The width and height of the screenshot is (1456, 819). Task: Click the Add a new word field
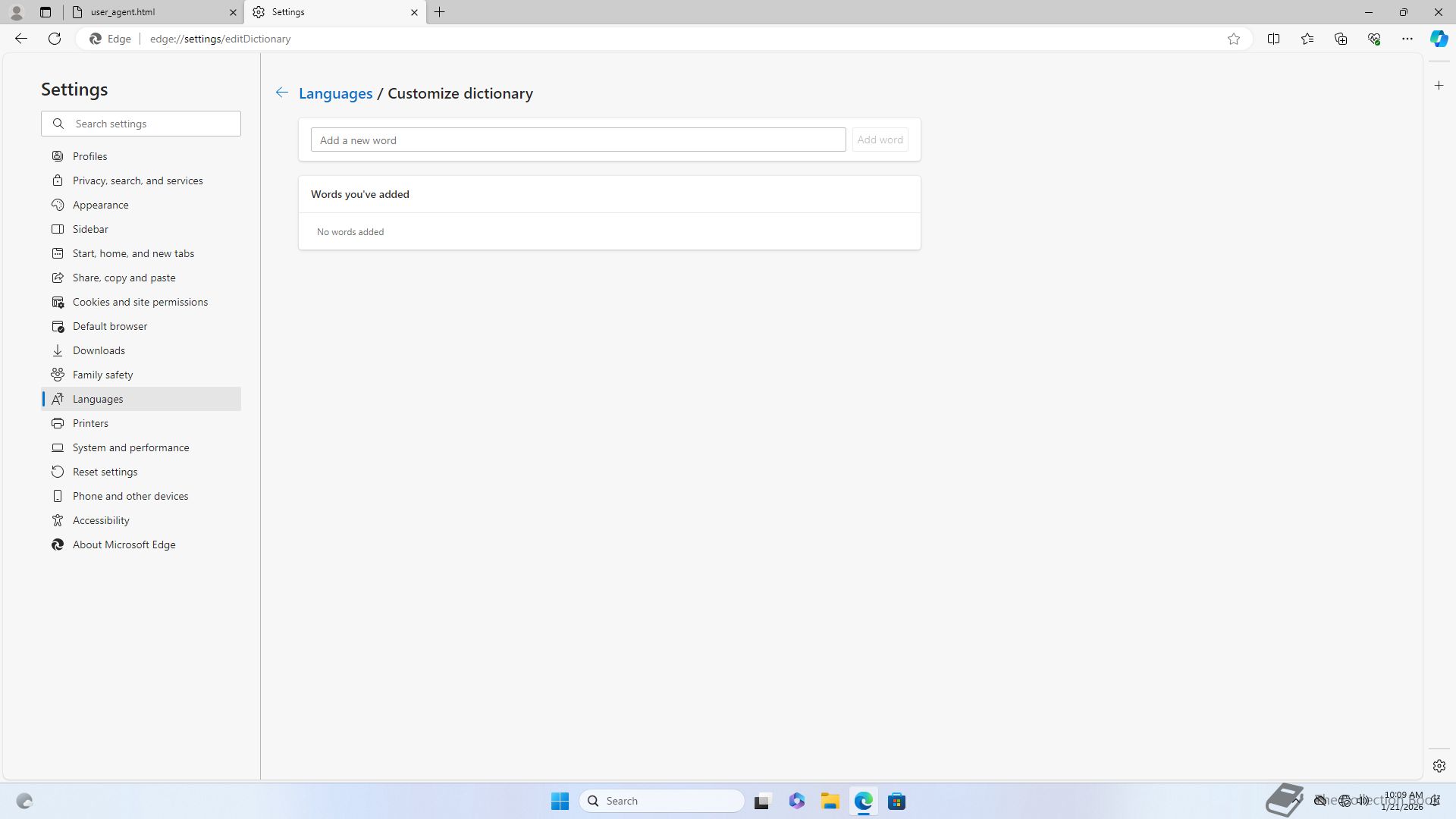[578, 140]
